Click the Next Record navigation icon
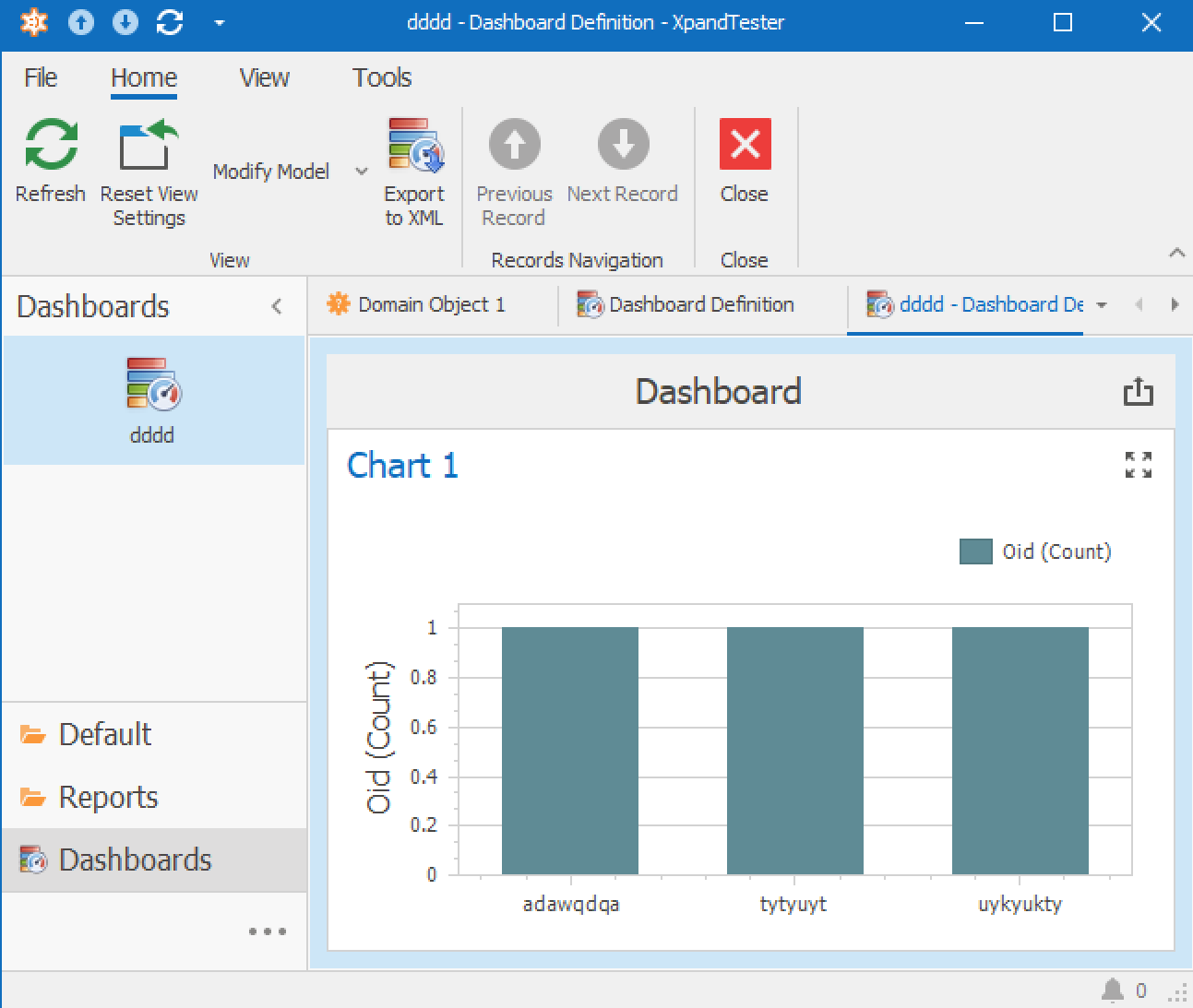Image resolution: width=1193 pixels, height=1008 pixels. pos(623,145)
